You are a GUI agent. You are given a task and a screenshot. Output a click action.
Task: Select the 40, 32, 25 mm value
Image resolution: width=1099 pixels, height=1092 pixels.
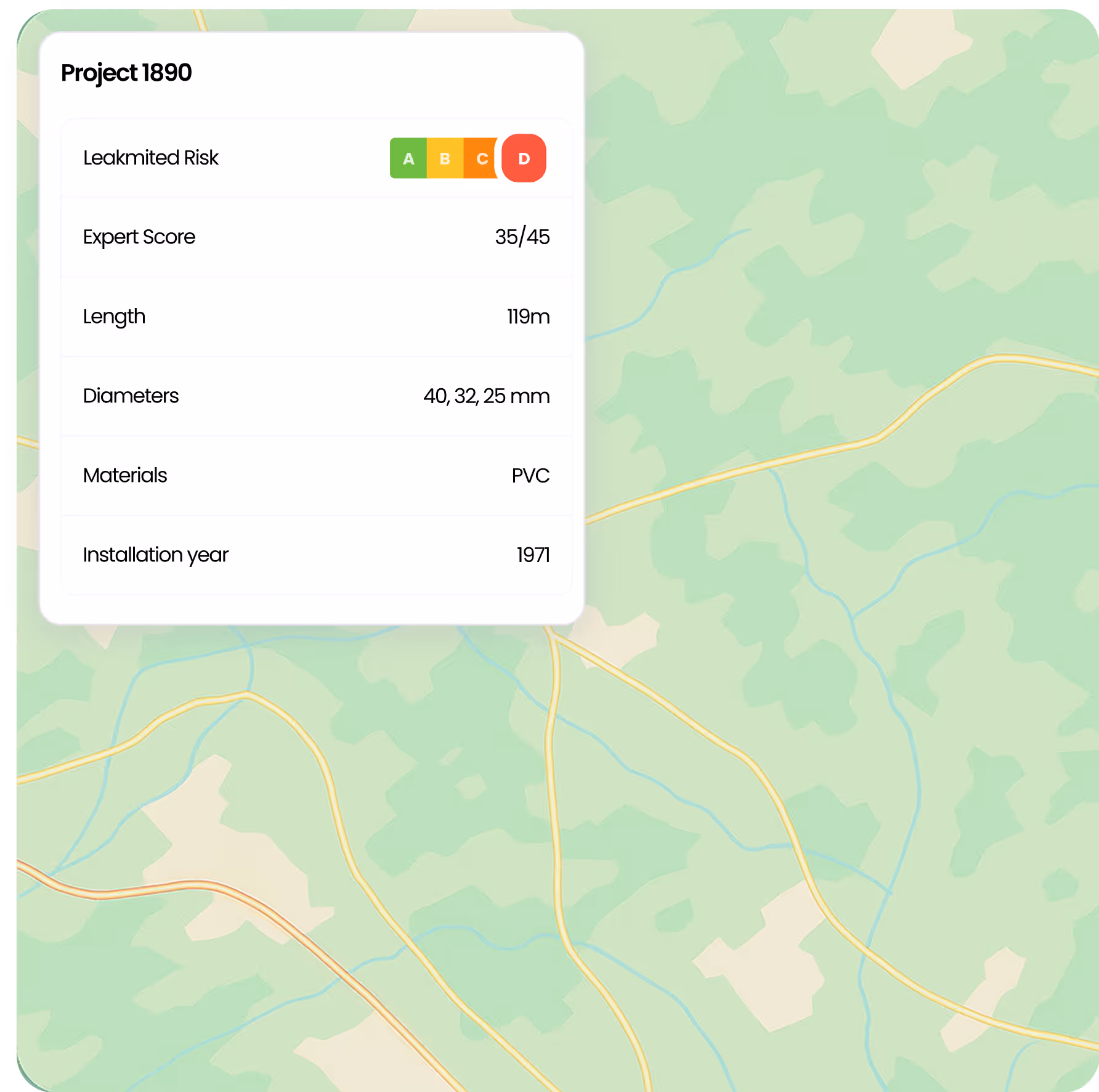tap(487, 396)
